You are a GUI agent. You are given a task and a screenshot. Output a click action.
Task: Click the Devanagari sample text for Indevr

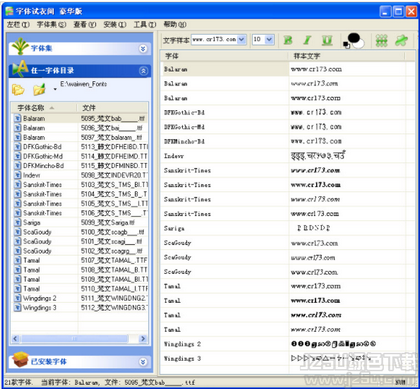(318, 155)
